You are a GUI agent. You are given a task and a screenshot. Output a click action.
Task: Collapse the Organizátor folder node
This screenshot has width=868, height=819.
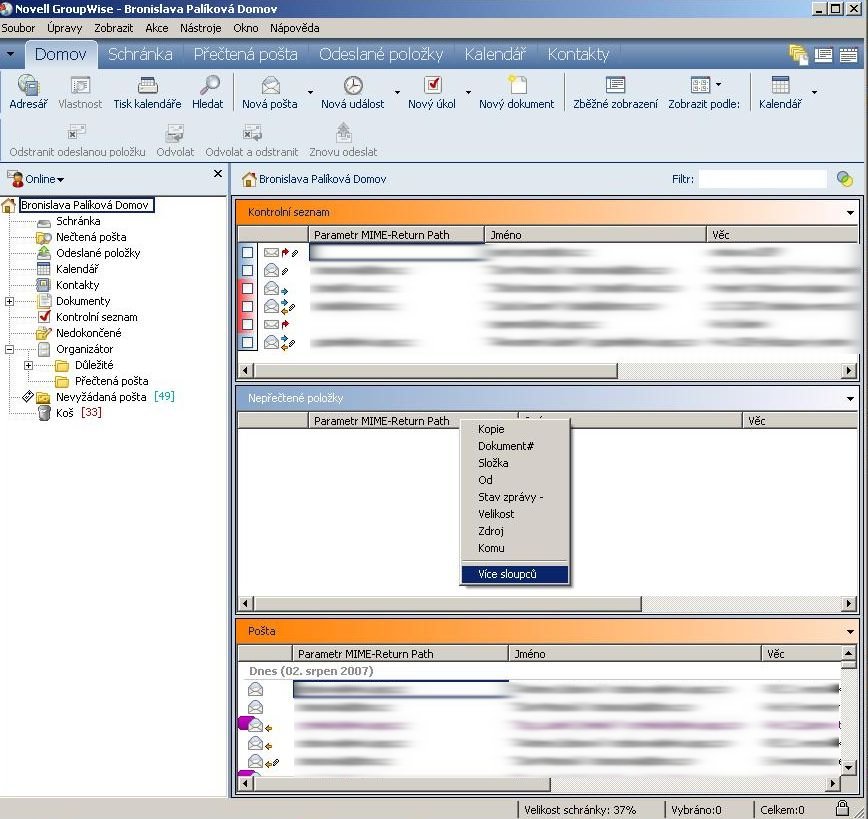click(x=9, y=349)
